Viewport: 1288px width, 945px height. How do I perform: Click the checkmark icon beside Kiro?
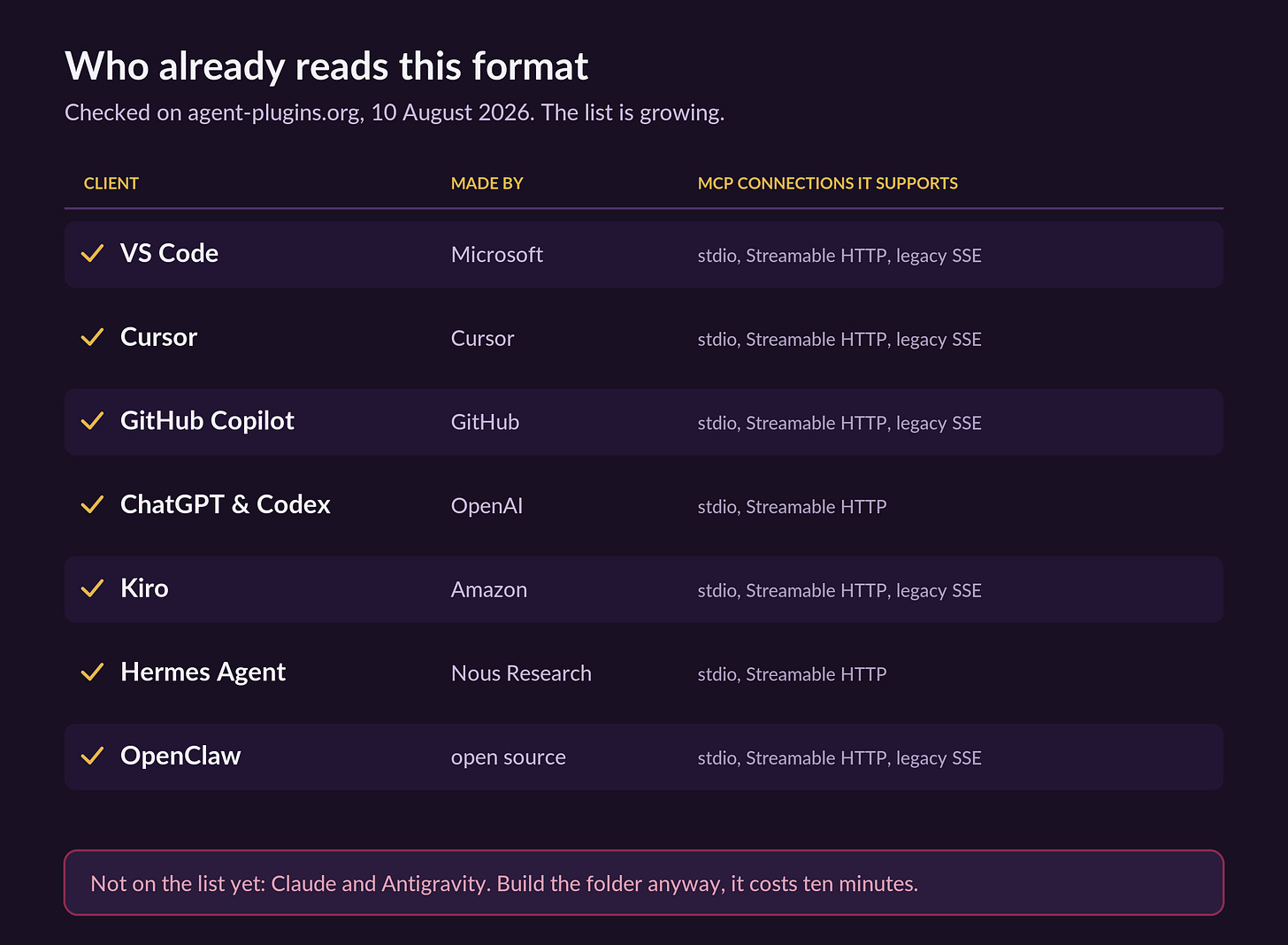pyautogui.click(x=92, y=589)
